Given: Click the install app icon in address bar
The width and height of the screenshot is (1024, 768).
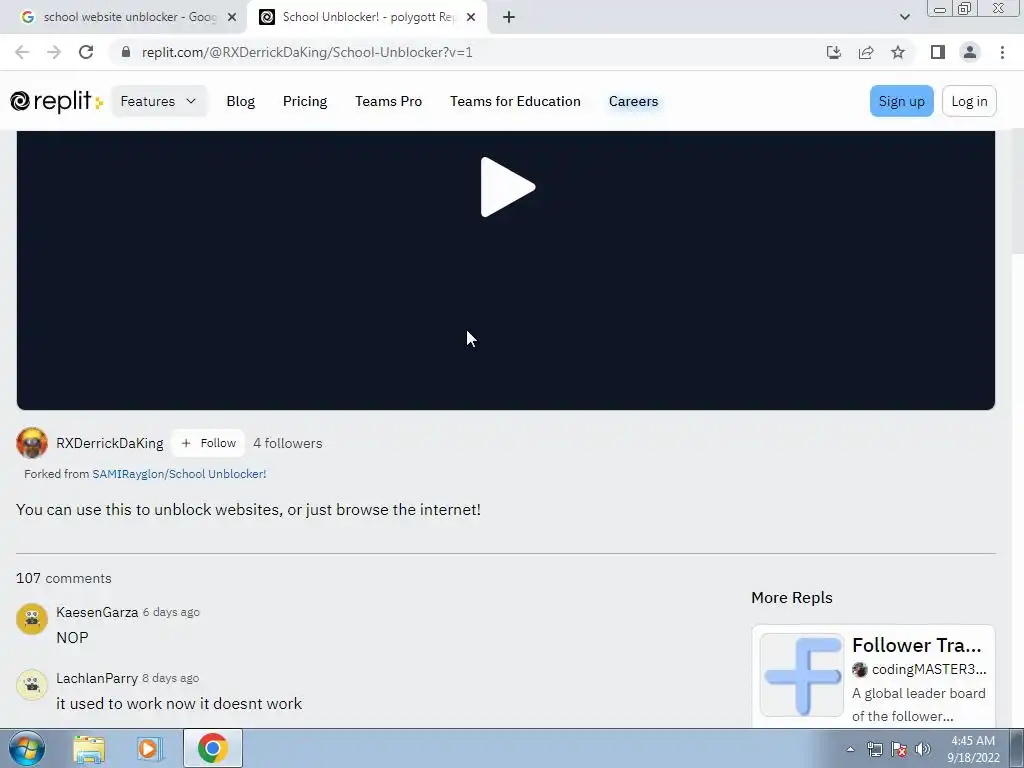Looking at the screenshot, I should [833, 52].
